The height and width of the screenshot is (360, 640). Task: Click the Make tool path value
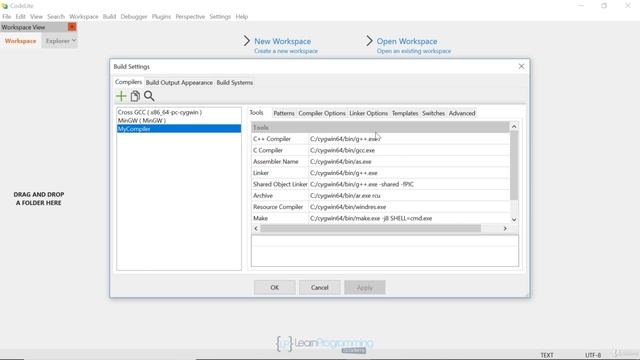409,218
